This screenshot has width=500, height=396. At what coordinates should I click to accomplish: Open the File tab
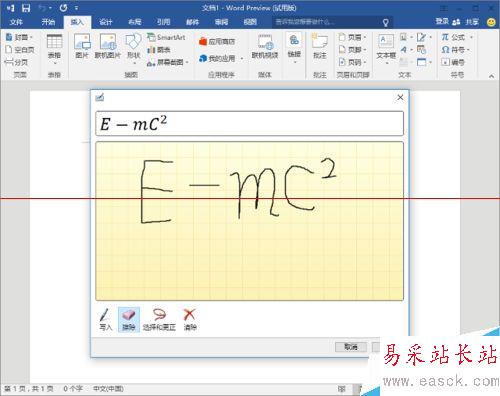16,22
